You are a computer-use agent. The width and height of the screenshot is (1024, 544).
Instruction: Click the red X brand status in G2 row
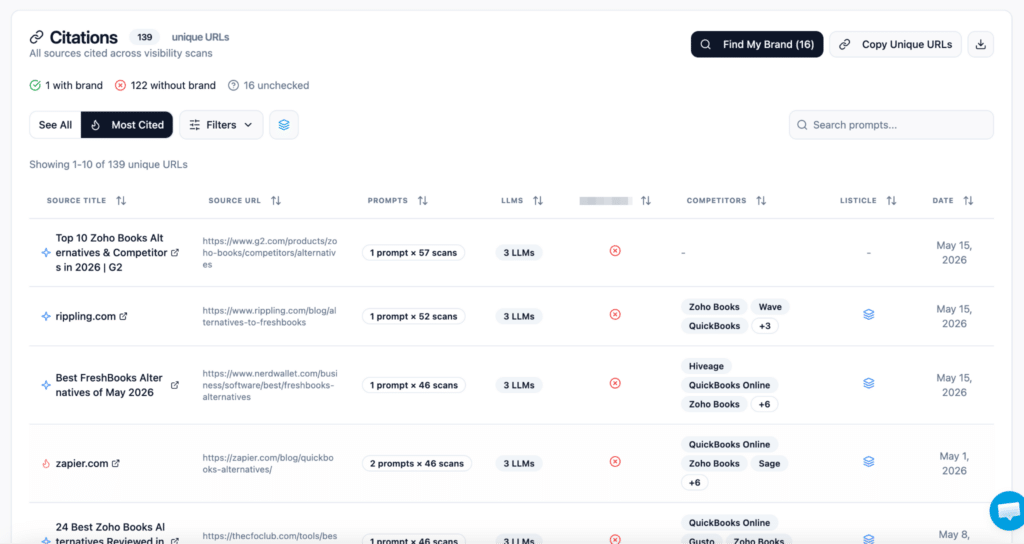615,251
